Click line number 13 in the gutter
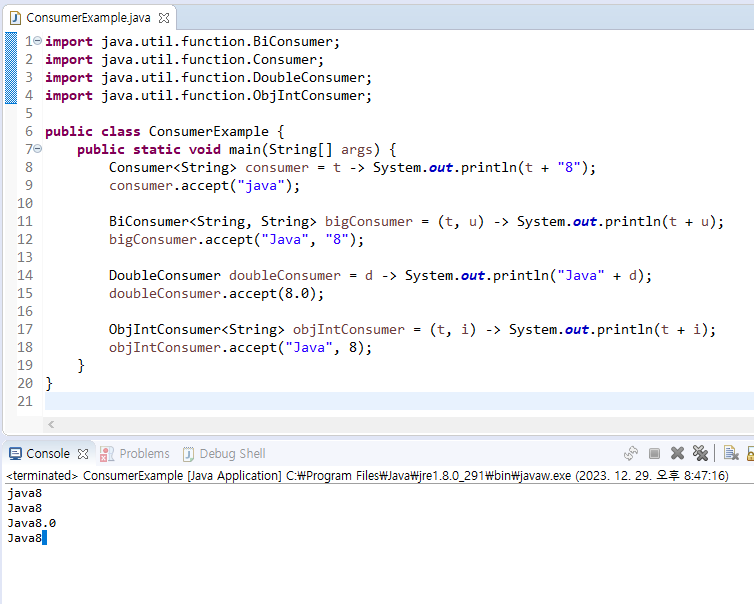The image size is (754, 604). [x=25, y=257]
